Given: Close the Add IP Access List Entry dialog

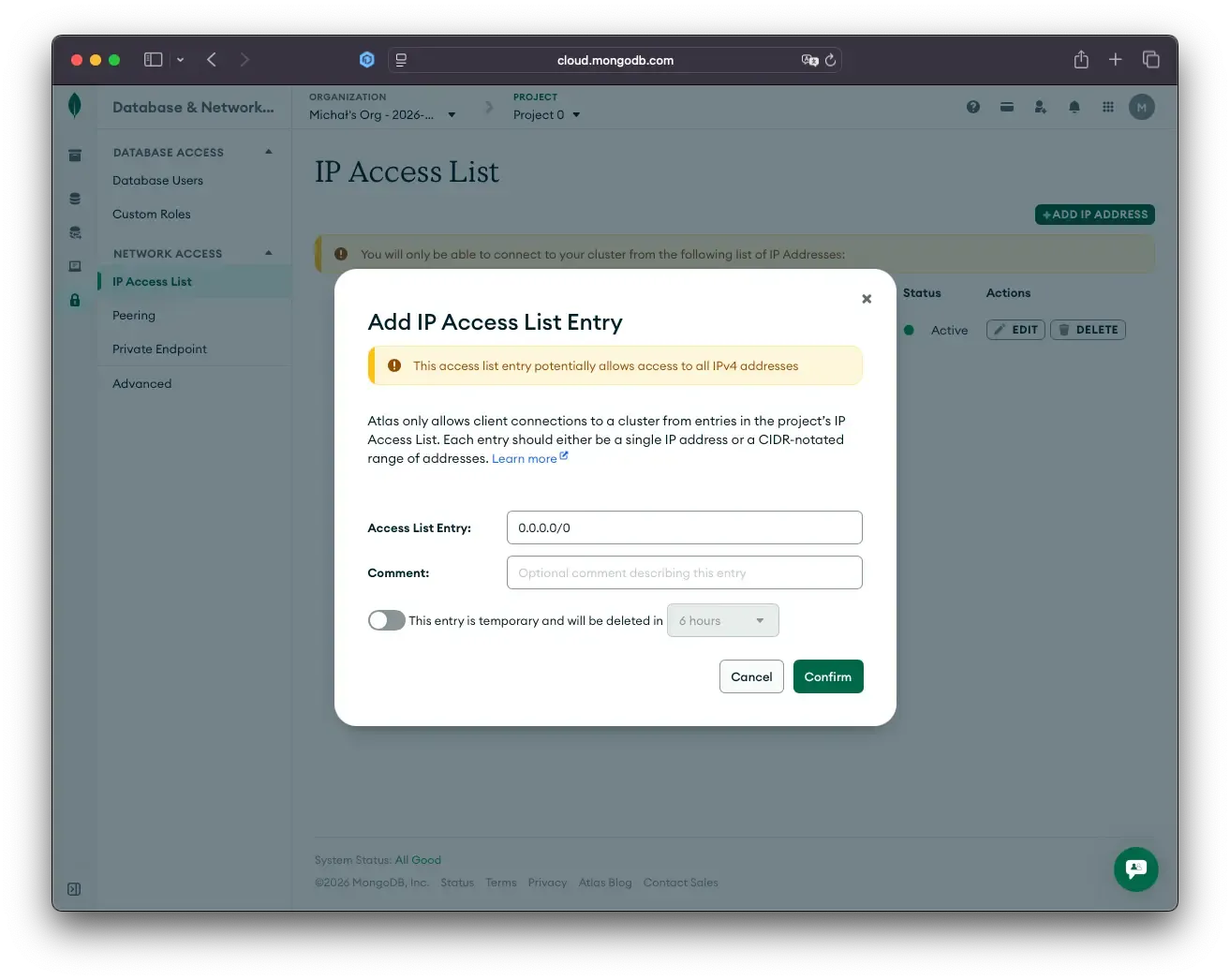Looking at the screenshot, I should [867, 299].
